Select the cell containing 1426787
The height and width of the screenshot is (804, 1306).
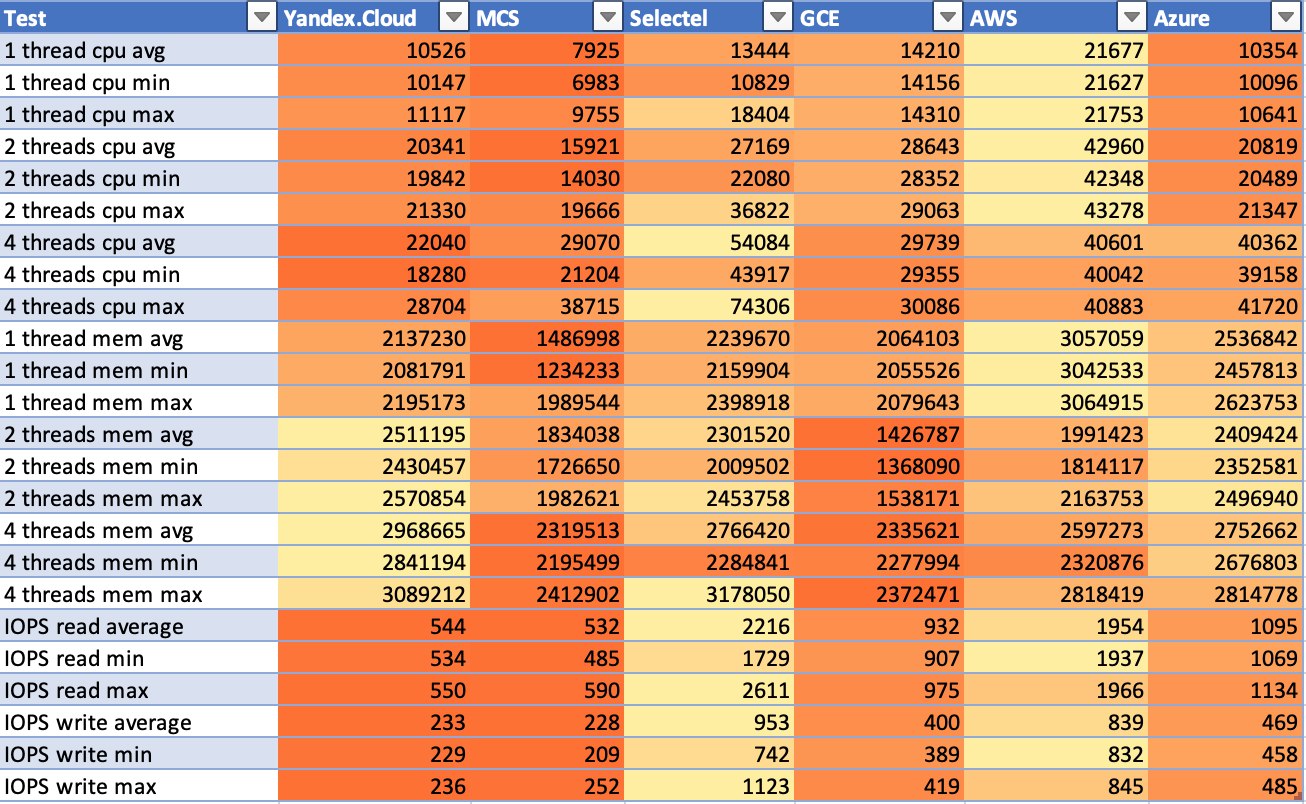(879, 435)
